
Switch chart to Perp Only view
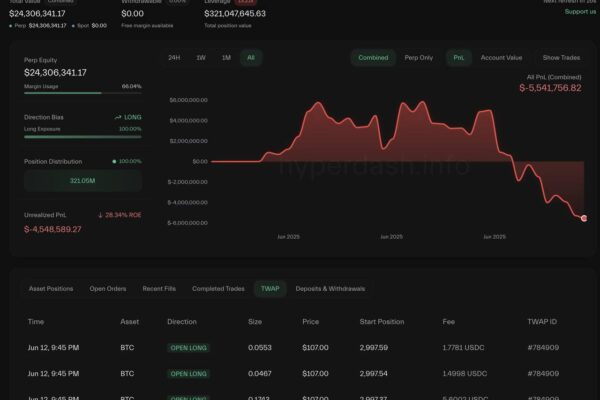coord(419,58)
